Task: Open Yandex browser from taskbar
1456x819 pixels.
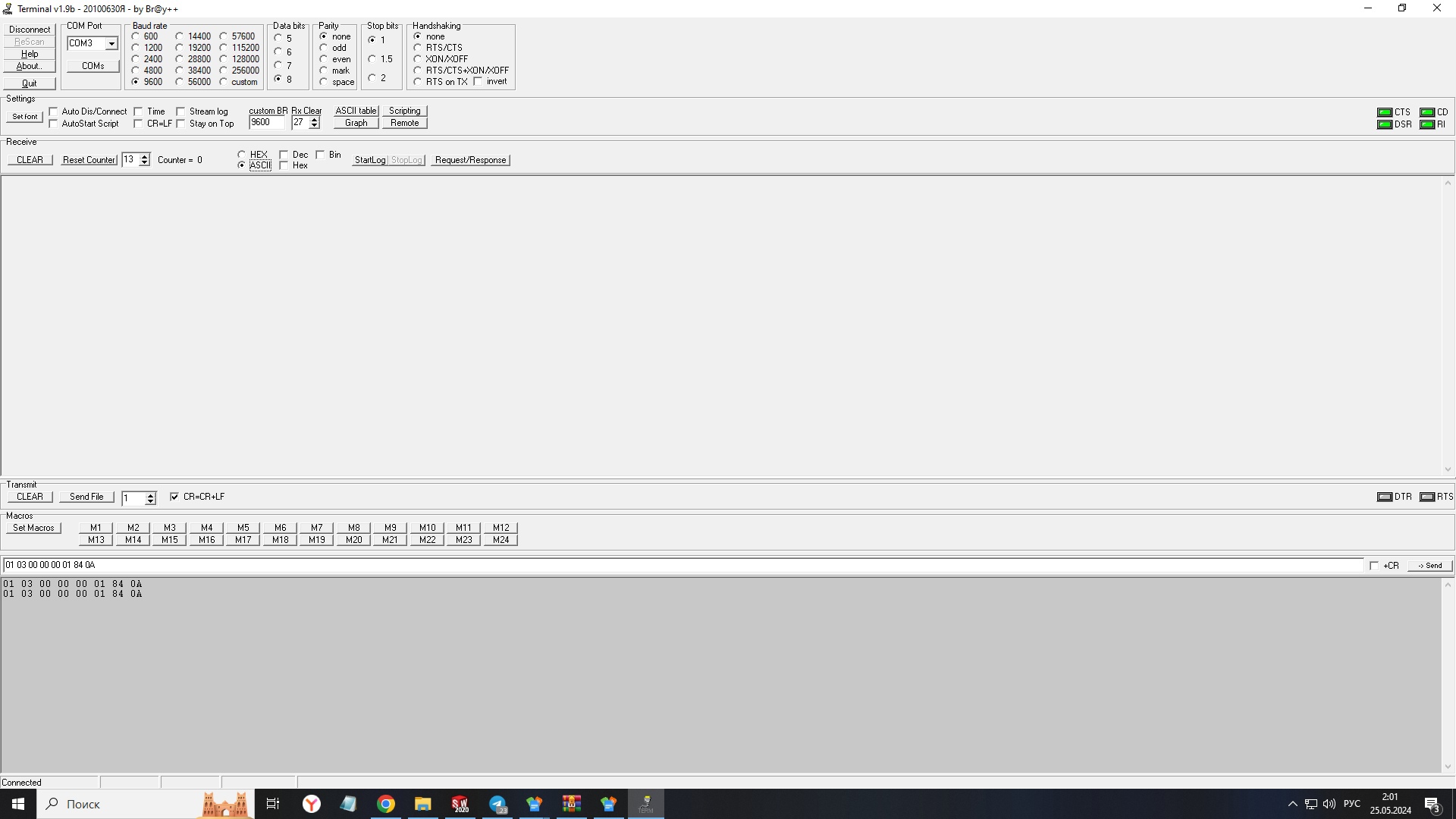Action: pyautogui.click(x=312, y=804)
